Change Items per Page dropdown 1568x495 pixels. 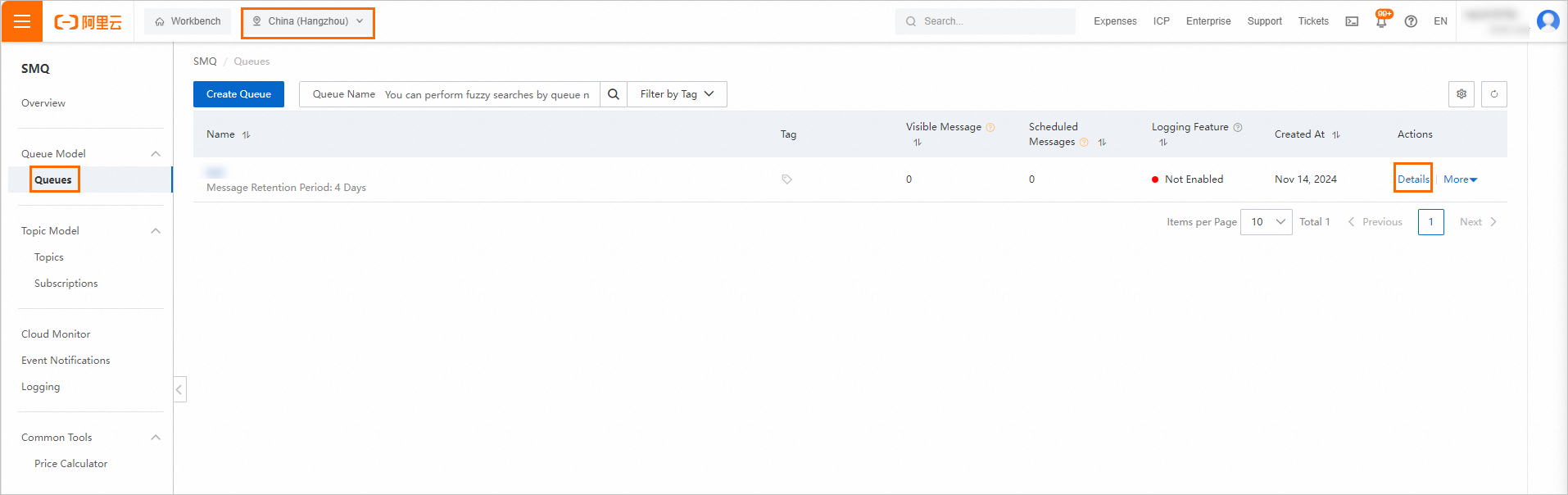pos(1267,222)
